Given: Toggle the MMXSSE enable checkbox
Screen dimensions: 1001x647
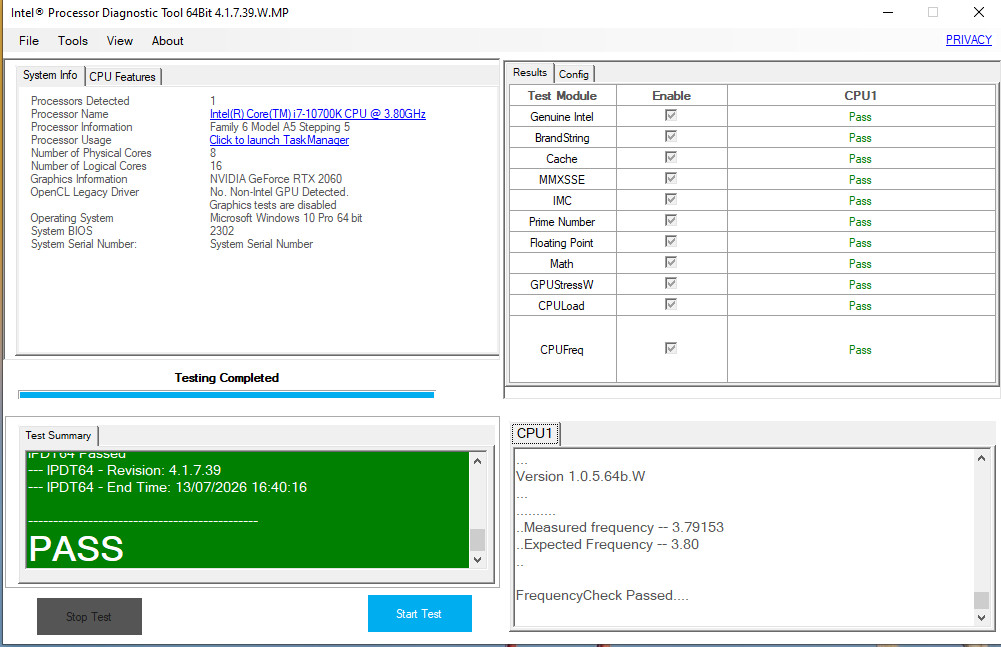Looking at the screenshot, I should click(671, 179).
